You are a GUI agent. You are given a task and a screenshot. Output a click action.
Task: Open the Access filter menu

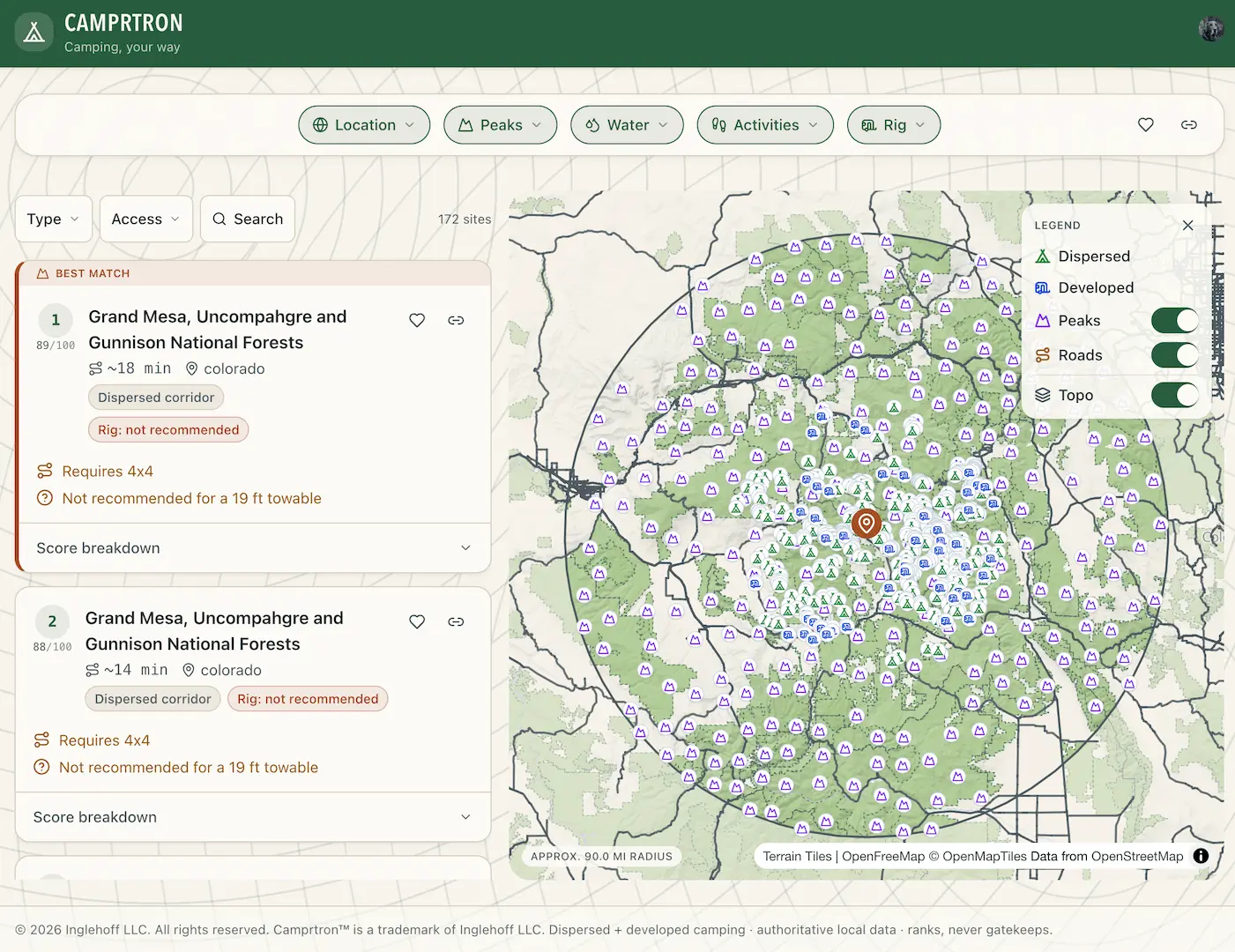[146, 219]
